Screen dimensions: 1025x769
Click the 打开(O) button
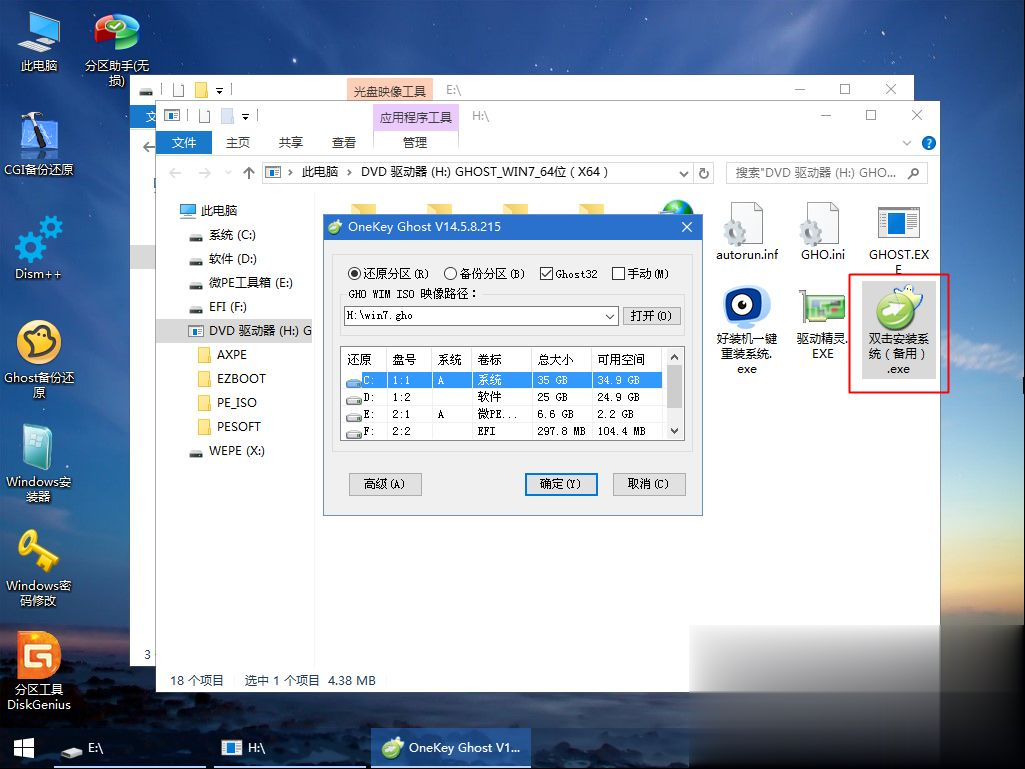(x=651, y=316)
